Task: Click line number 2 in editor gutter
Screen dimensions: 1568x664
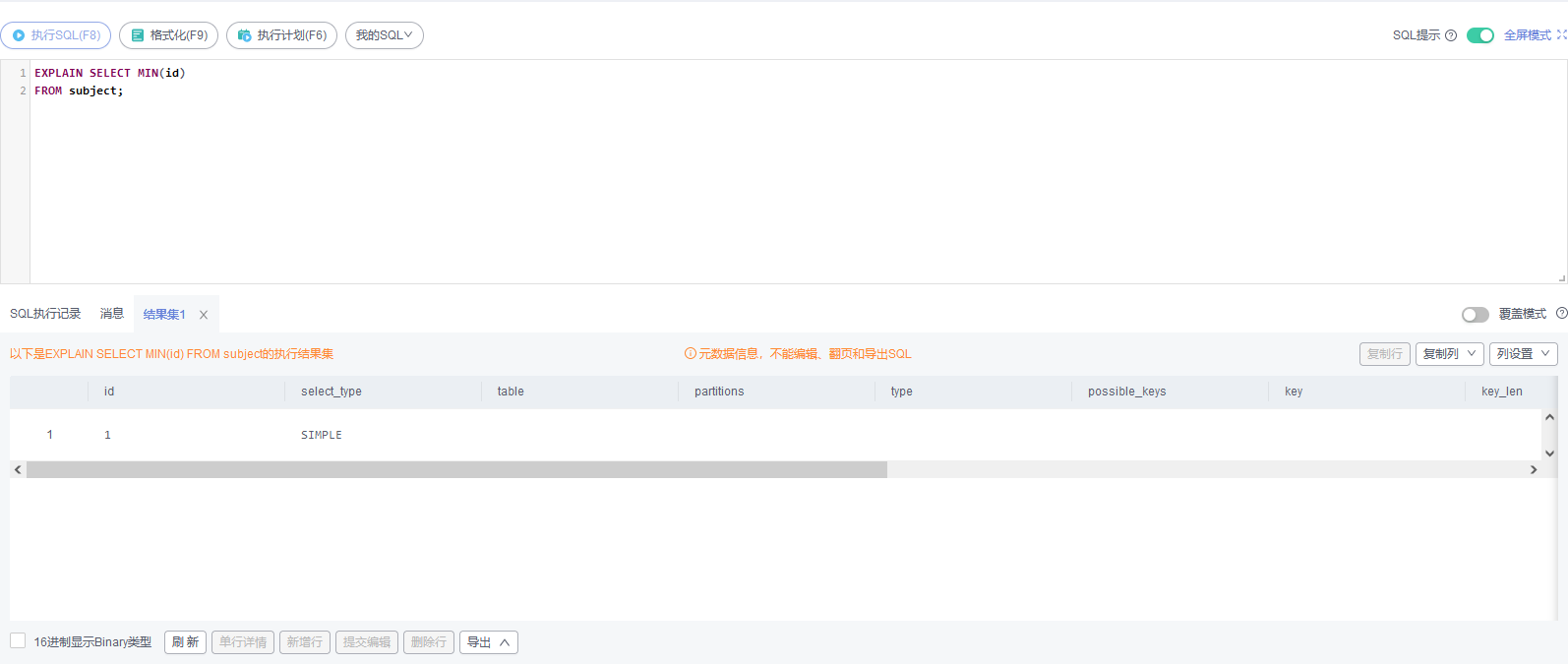Action: tap(23, 91)
